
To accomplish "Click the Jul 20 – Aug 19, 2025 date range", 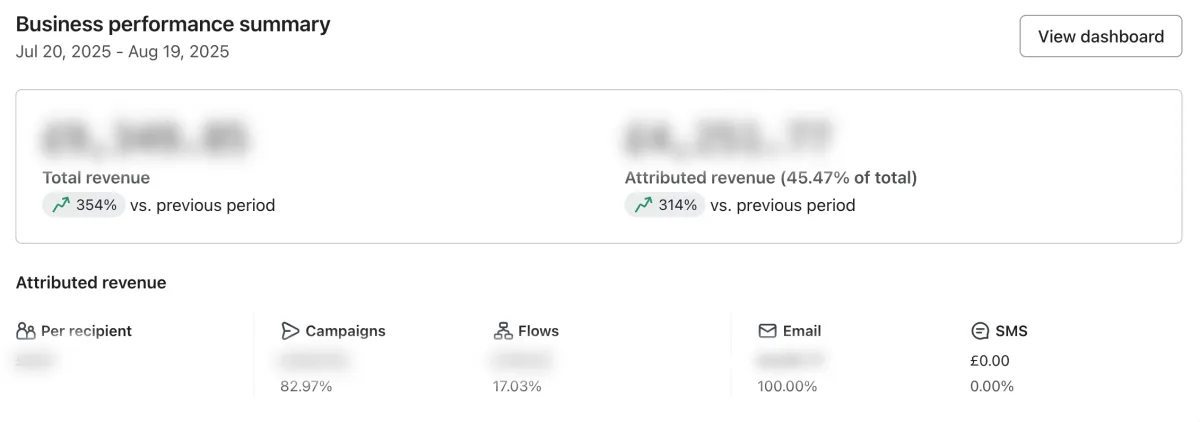I will pos(122,51).
